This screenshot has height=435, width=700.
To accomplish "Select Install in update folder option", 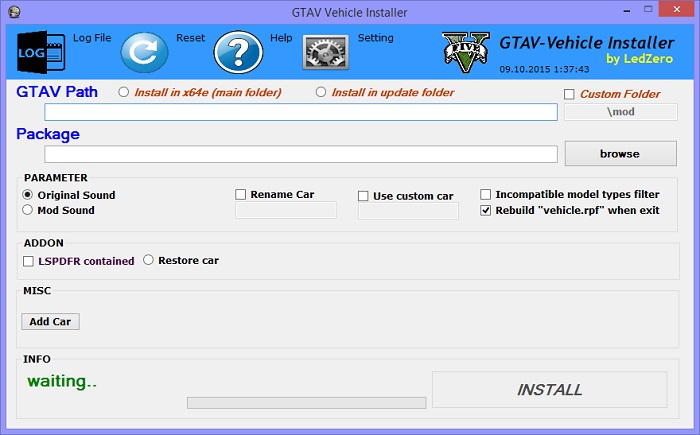I will point(321,93).
